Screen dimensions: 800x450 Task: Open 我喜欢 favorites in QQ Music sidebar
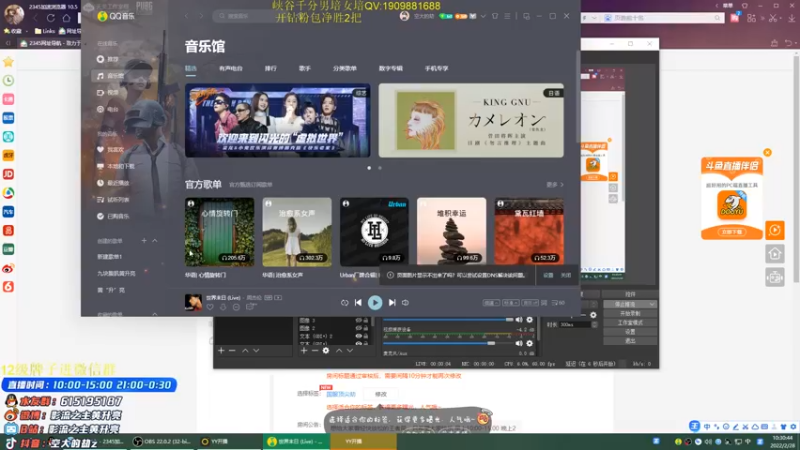click(111, 149)
